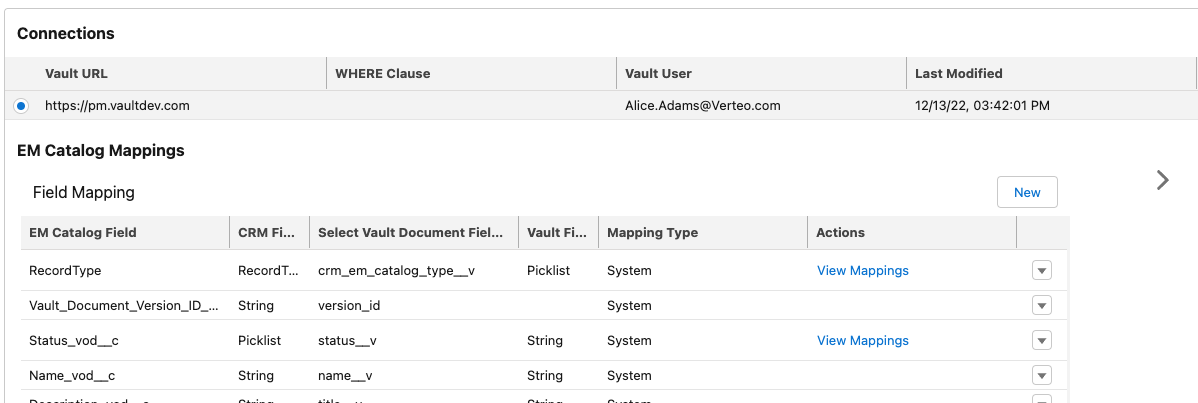This screenshot has width=1198, height=403.
Task: Open View Mappings for the Status_vod__c row
Action: (862, 340)
